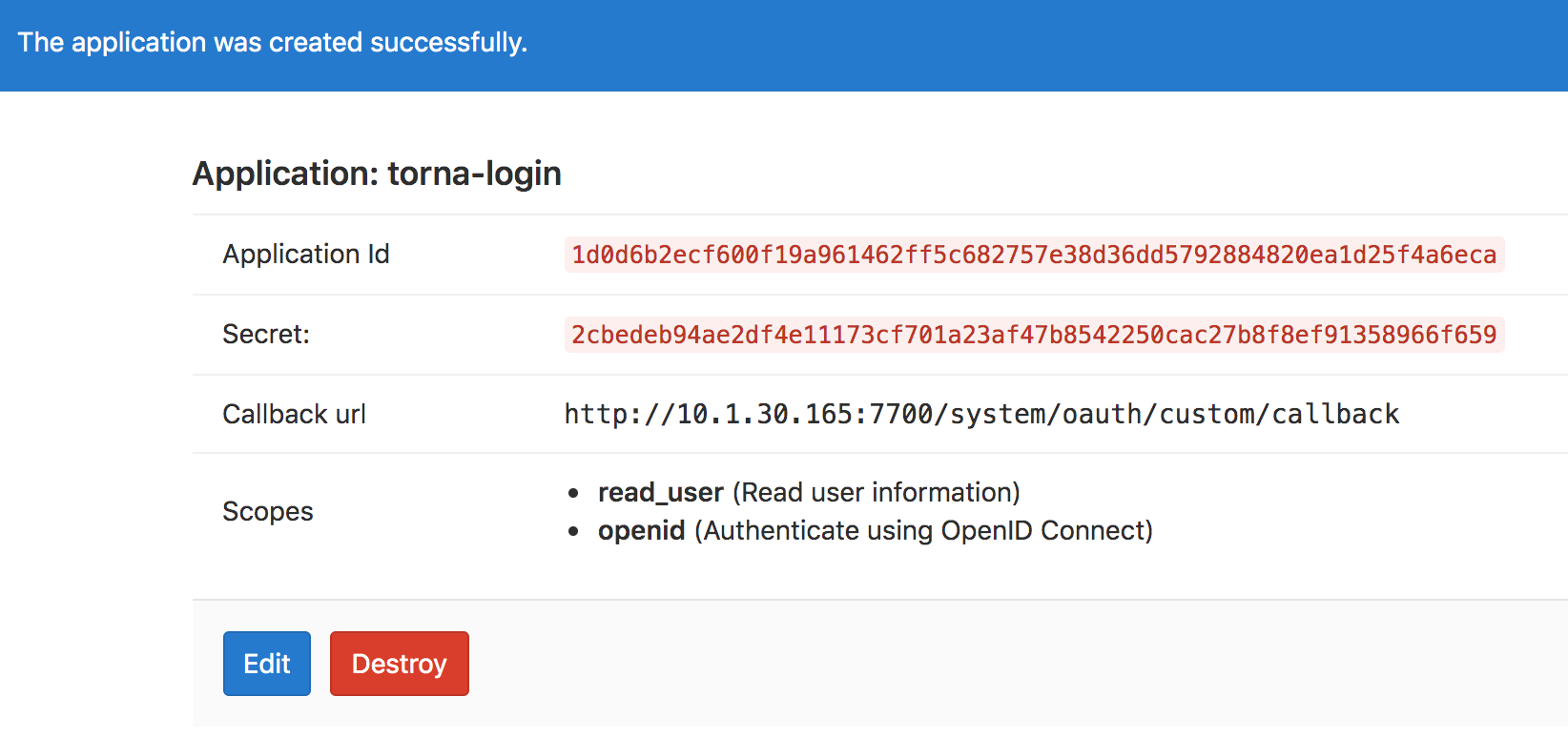Click the Secret row label
1568x738 pixels.
(265, 334)
